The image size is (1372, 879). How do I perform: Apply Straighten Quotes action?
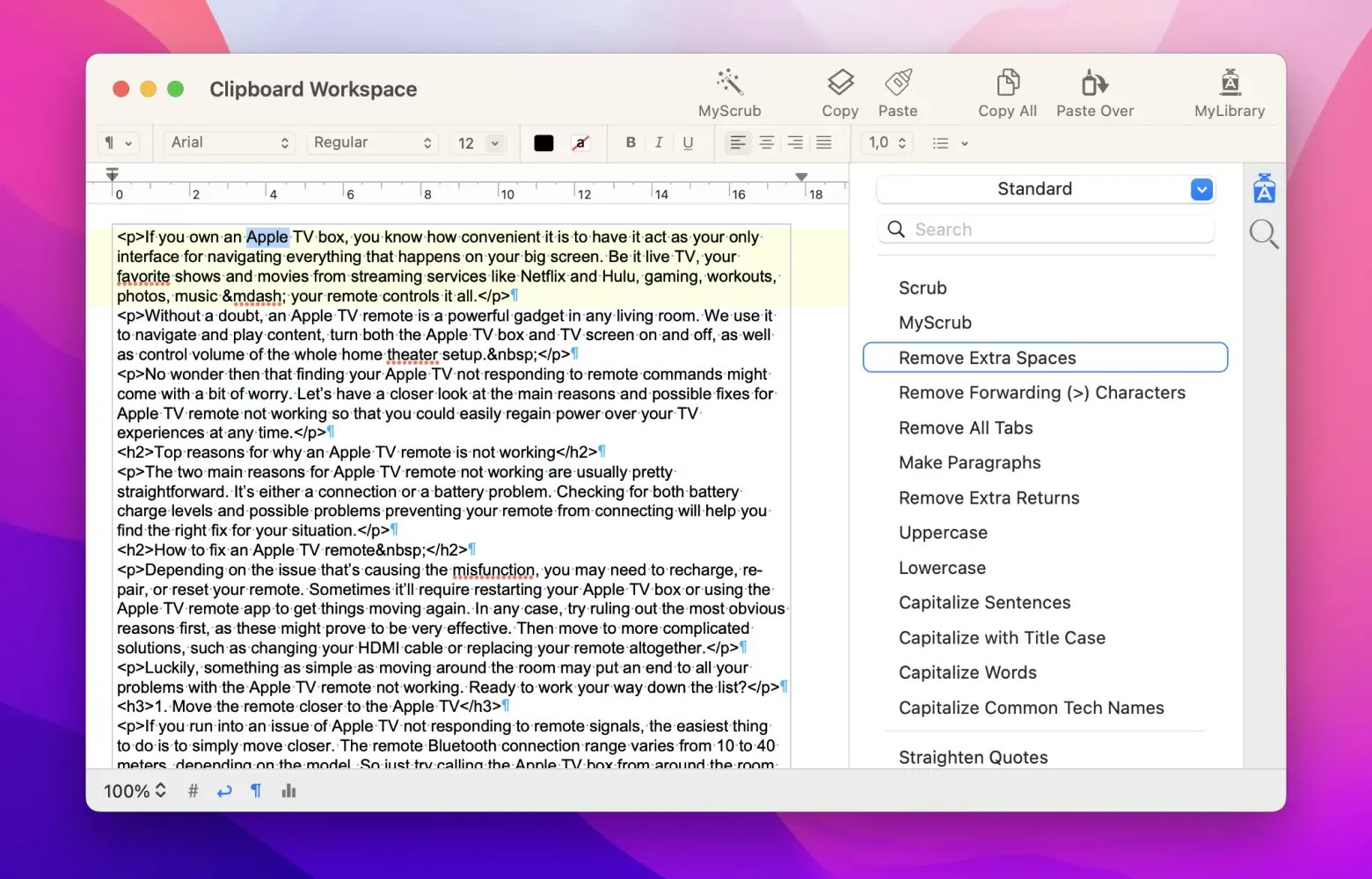point(973,757)
